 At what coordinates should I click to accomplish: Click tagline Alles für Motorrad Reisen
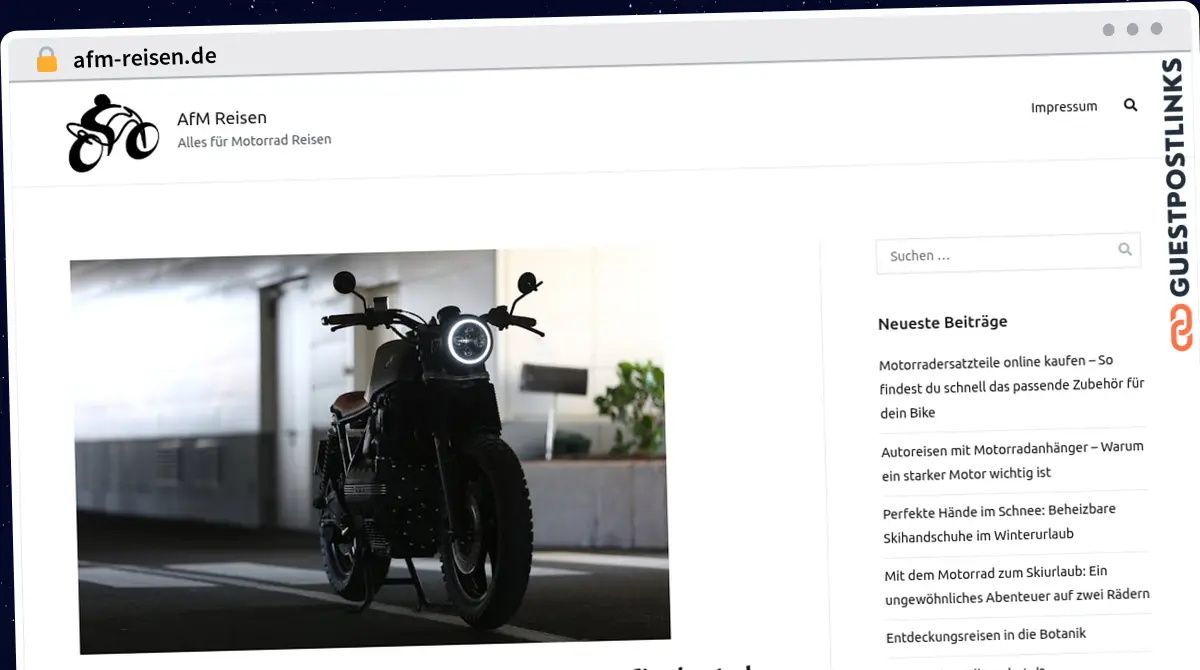click(x=254, y=141)
